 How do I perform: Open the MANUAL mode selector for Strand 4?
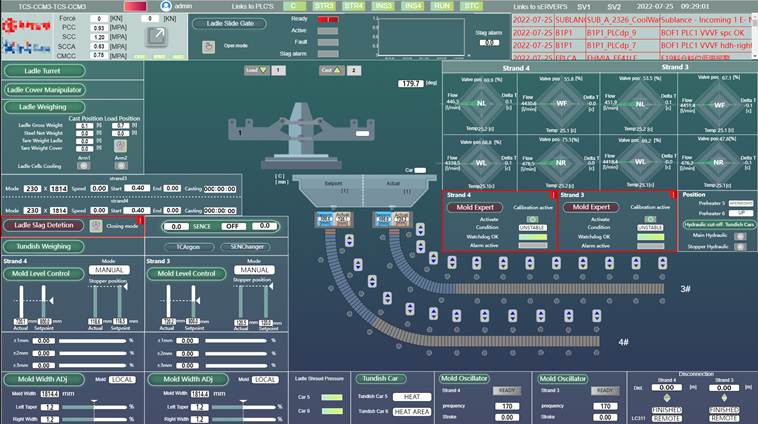tap(109, 270)
